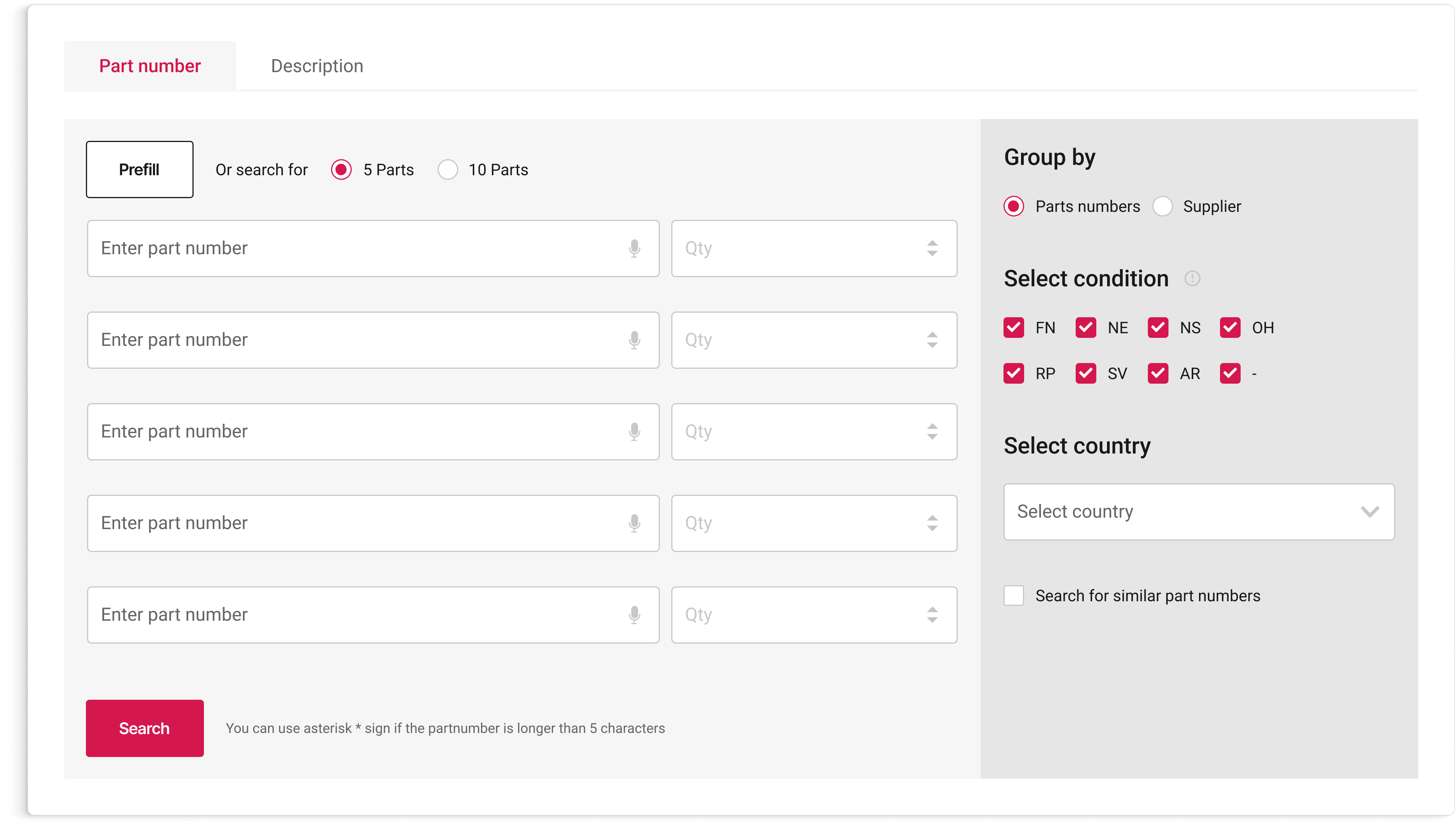
Task: Click stepper arrows in last Qty field
Action: coord(932,615)
